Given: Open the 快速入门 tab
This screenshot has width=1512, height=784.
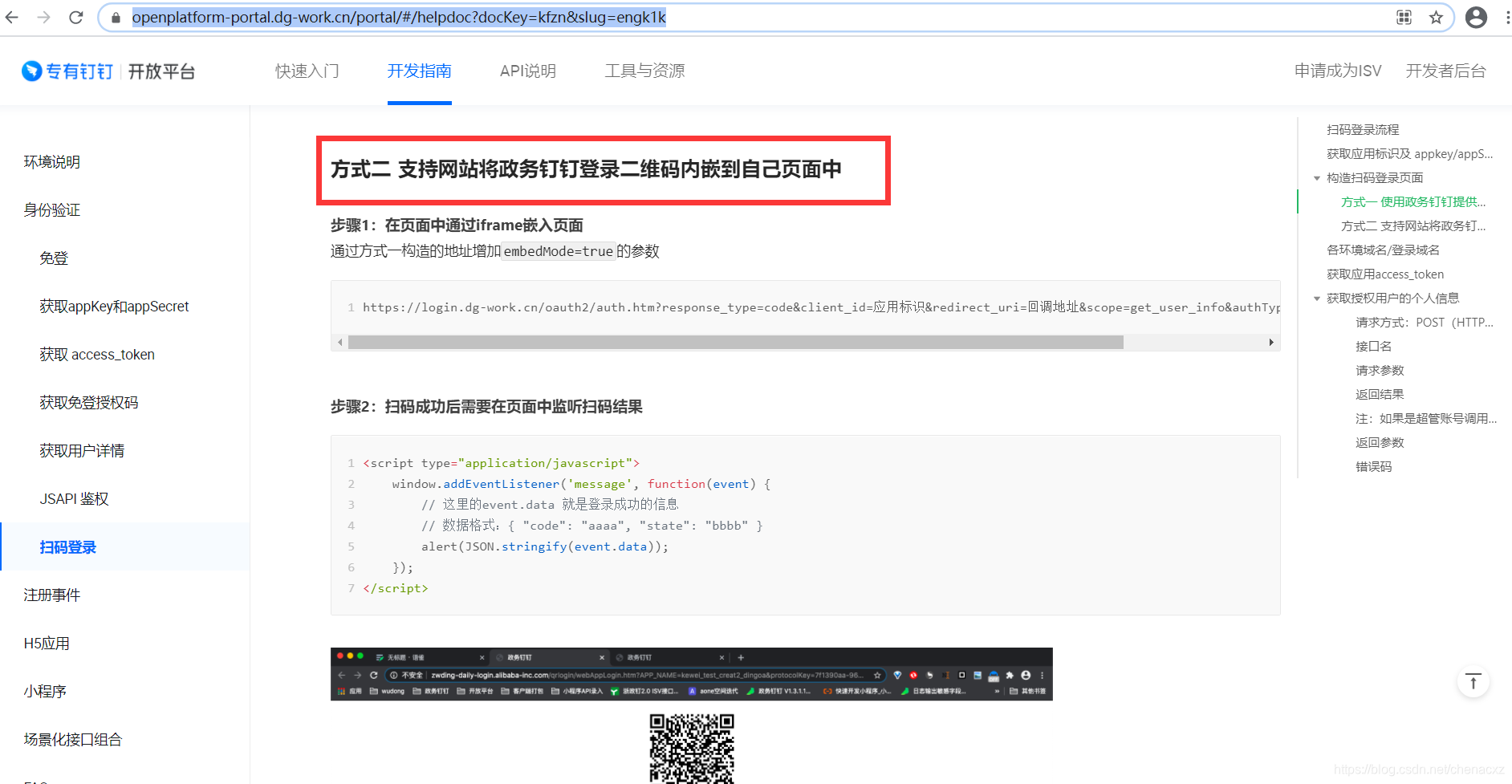Looking at the screenshot, I should pos(307,71).
